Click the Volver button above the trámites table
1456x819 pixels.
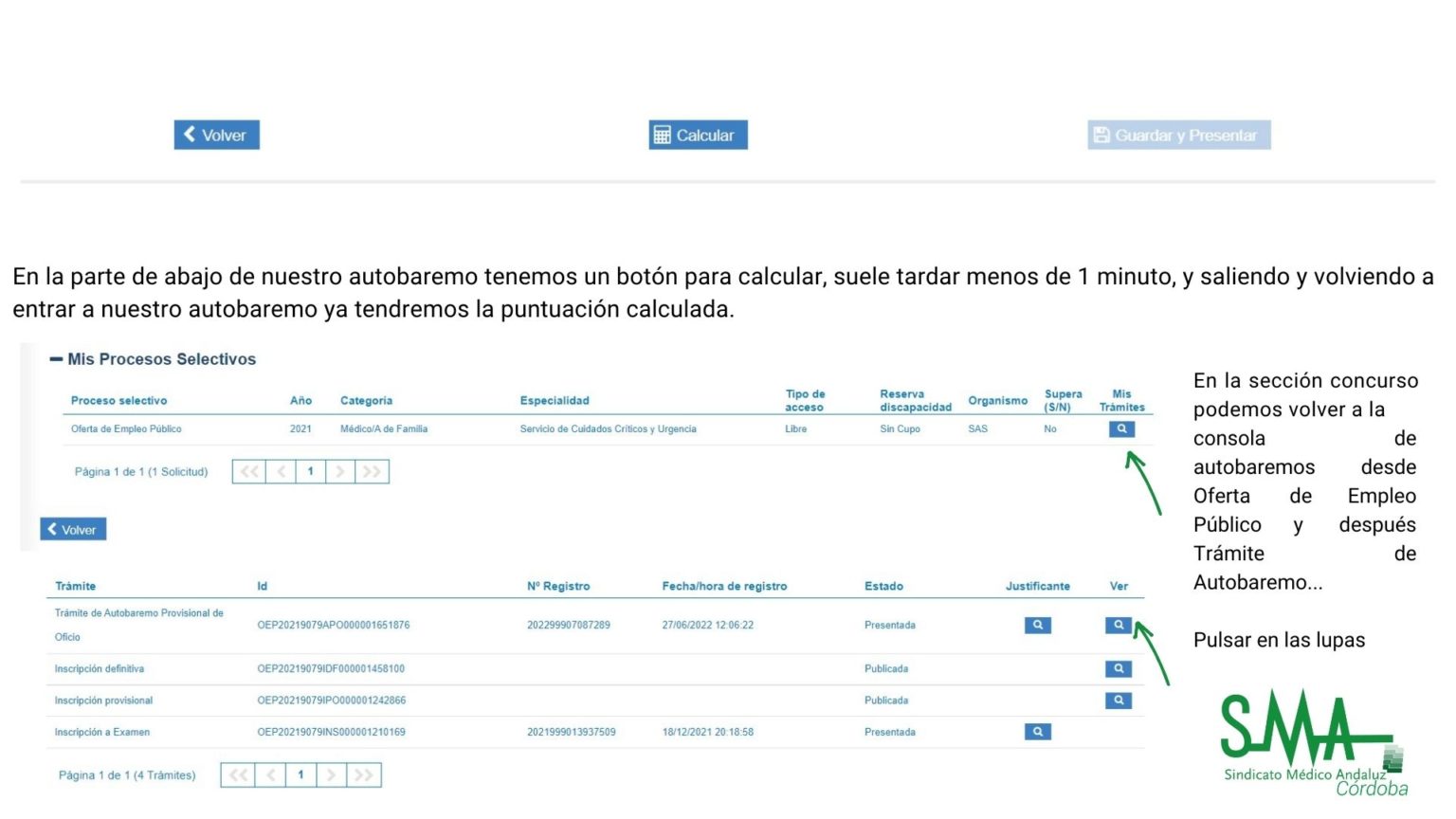pyautogui.click(x=72, y=529)
